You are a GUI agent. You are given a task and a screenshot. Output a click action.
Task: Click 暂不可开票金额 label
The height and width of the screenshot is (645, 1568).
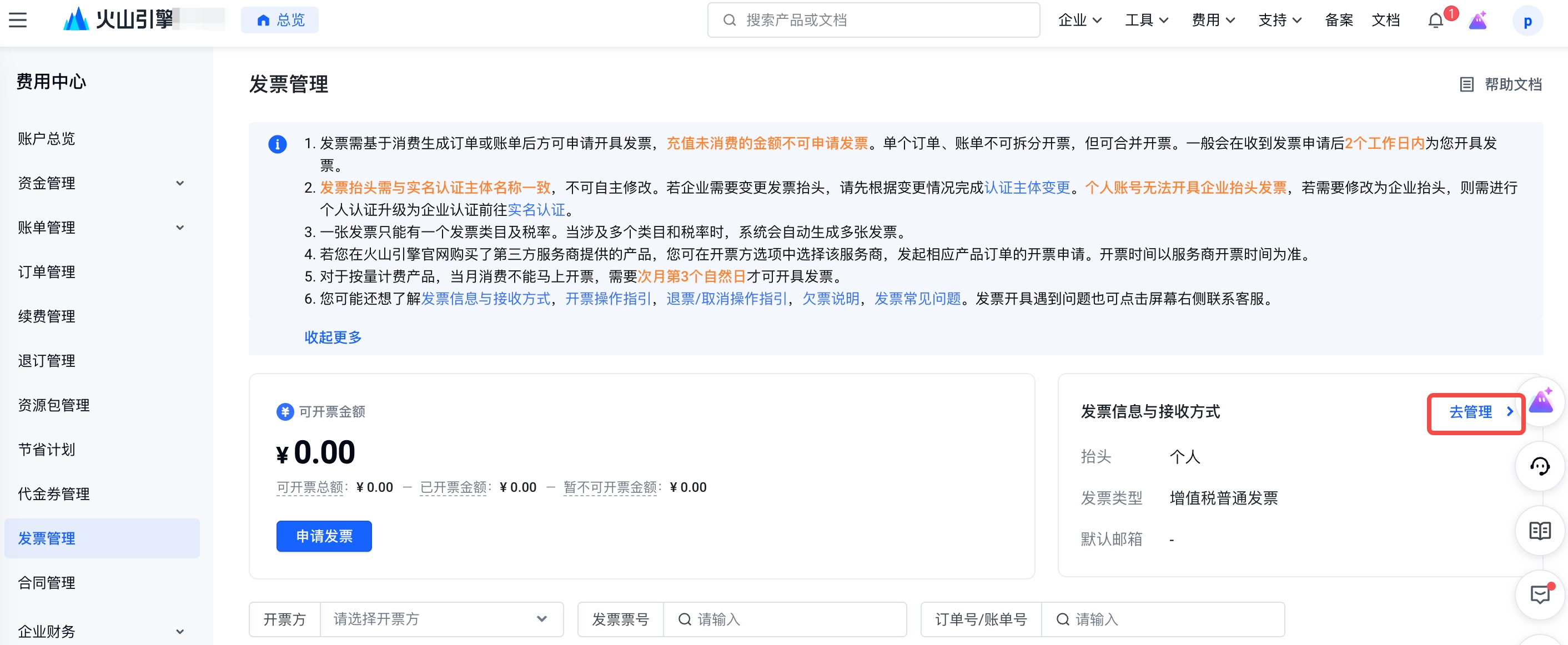tap(611, 487)
